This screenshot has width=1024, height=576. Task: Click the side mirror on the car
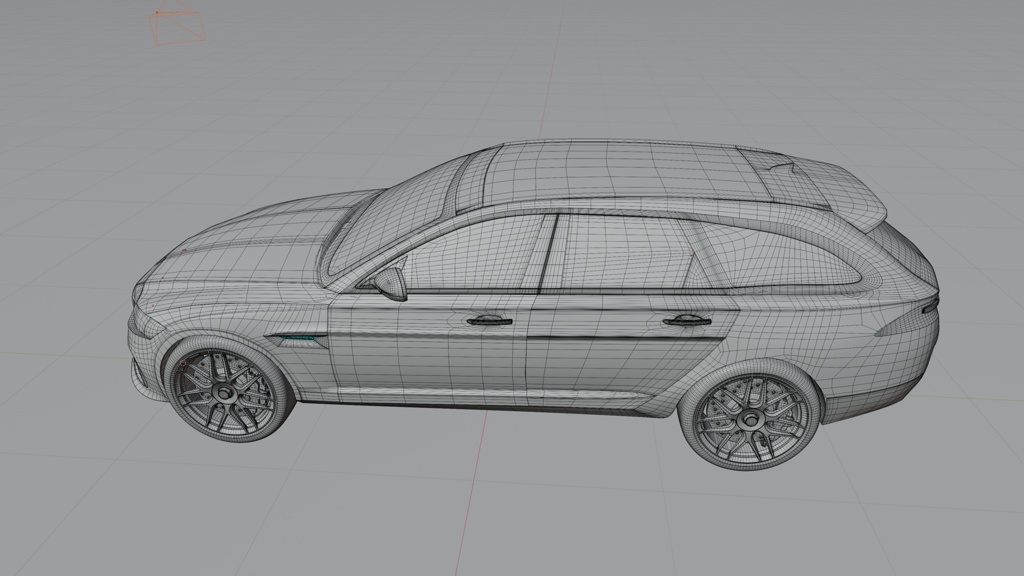pos(390,283)
